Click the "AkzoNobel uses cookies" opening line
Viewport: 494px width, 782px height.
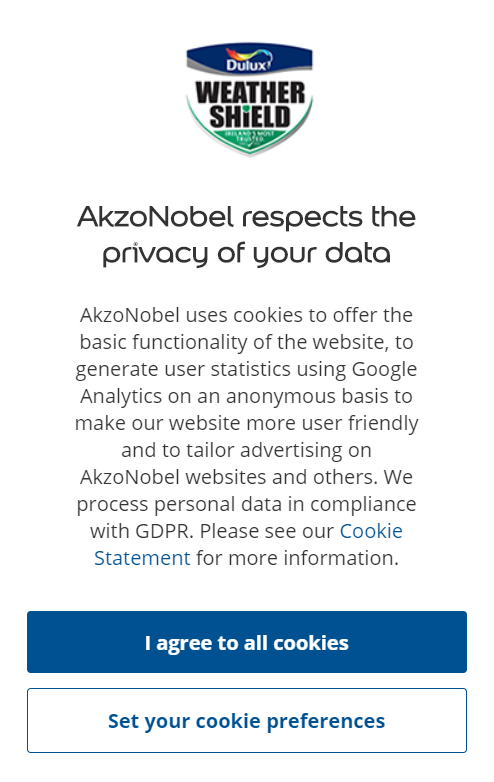[247, 315]
